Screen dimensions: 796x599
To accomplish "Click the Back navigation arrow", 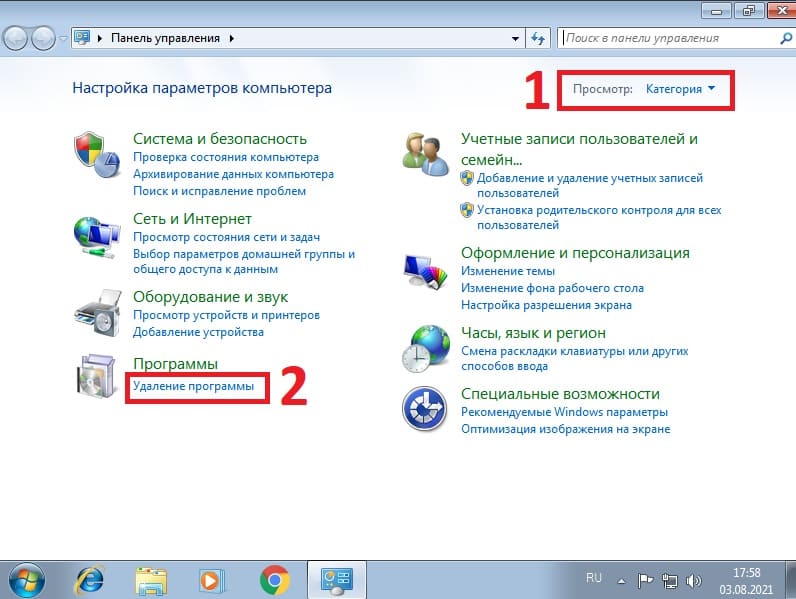I will click(x=15, y=38).
